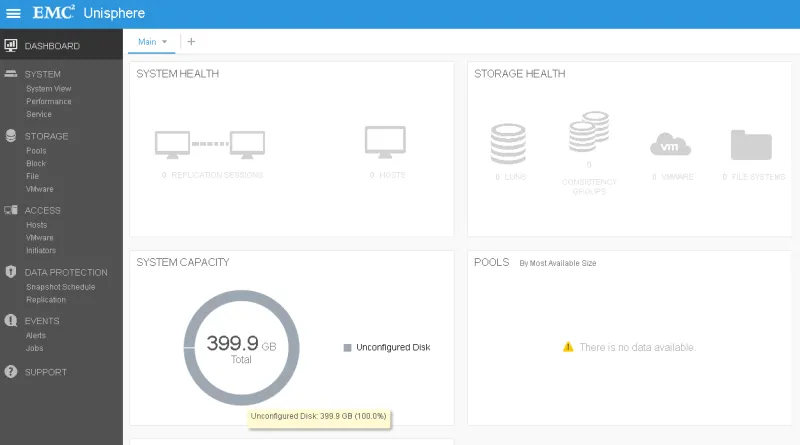Go to File storage page

(x=32, y=176)
